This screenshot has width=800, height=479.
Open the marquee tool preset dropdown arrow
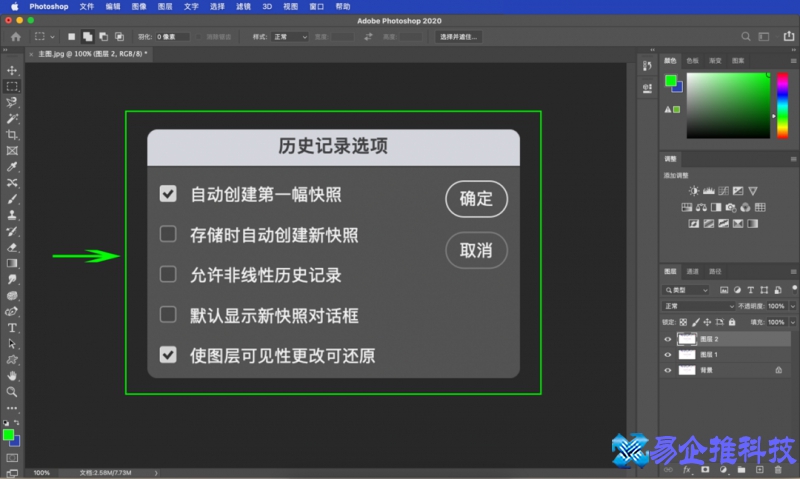(52, 37)
